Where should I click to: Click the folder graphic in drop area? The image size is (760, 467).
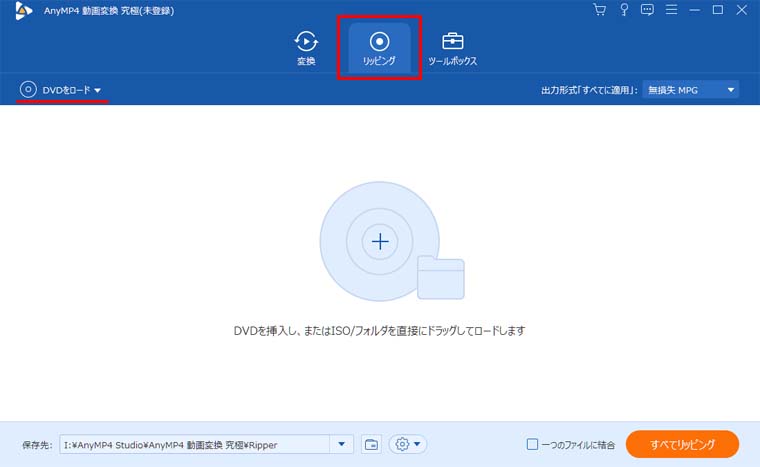pos(440,278)
